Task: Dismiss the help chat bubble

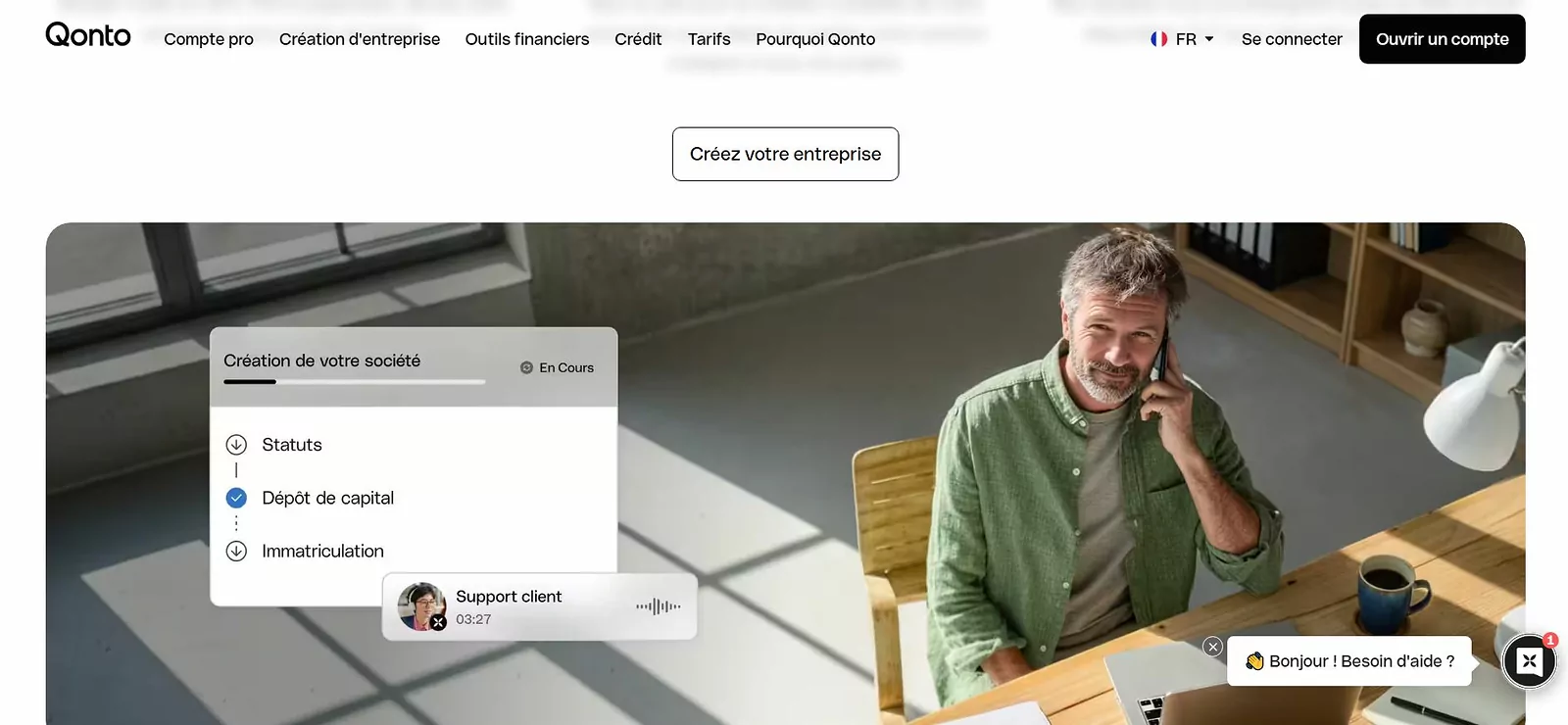Action: [1212, 647]
